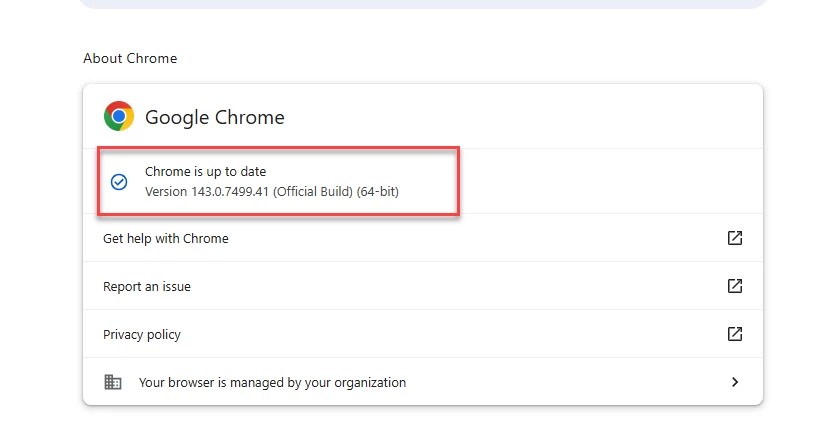Click the version number 143.0.7499.41
This screenshot has width=839, height=433.
pos(230,191)
